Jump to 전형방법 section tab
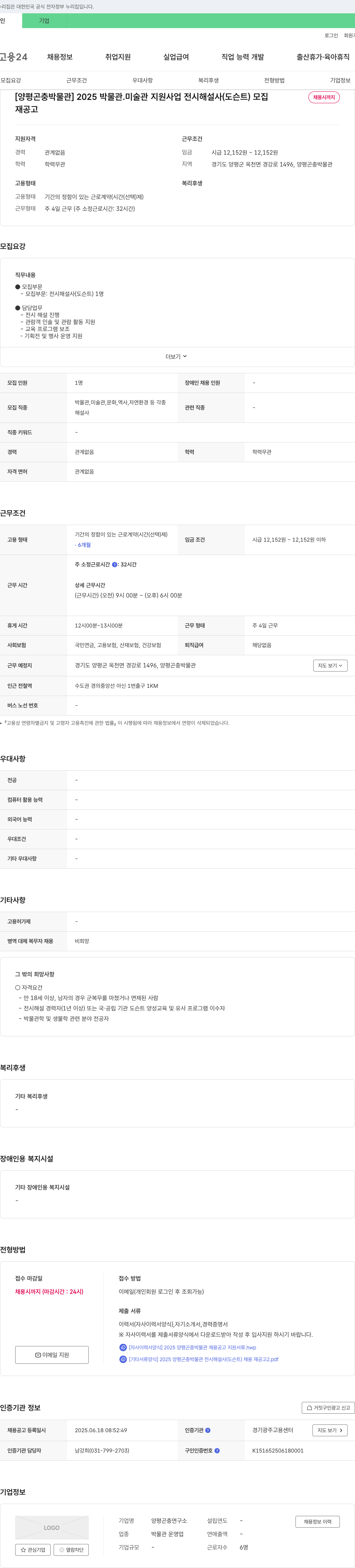355x1568 pixels. [x=274, y=80]
